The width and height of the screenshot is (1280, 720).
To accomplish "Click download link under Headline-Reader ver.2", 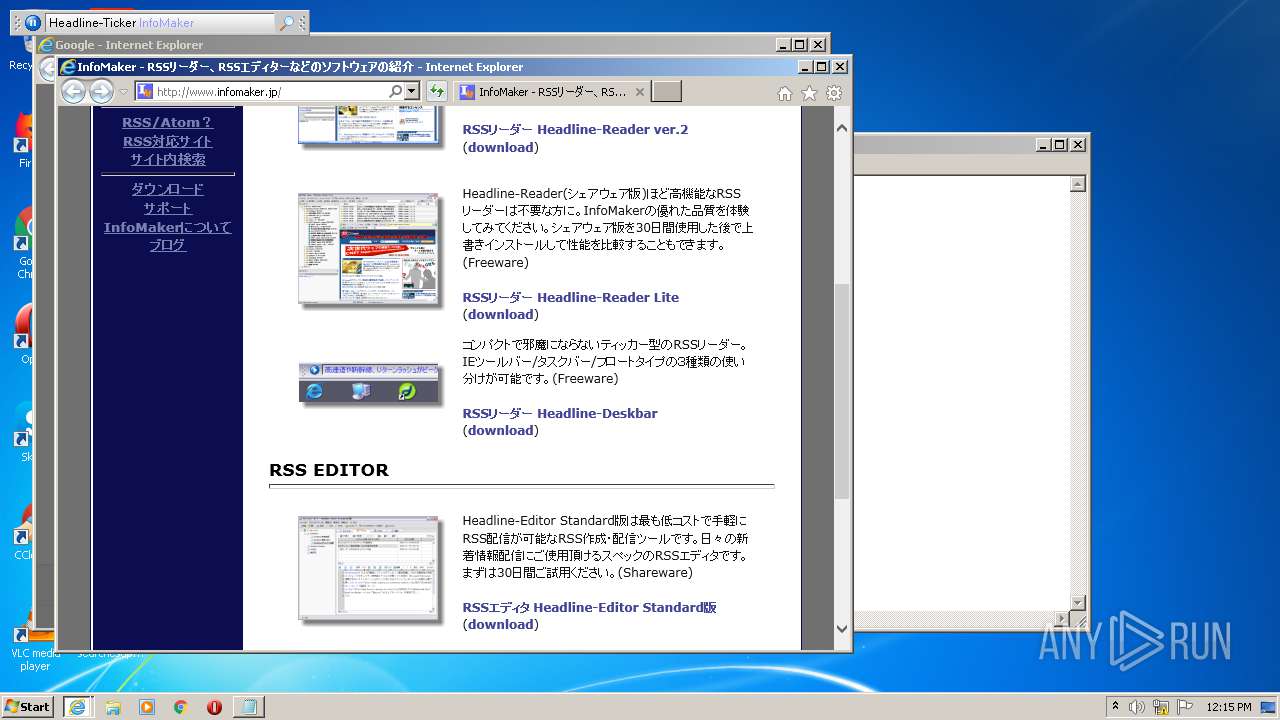I will [x=500, y=147].
